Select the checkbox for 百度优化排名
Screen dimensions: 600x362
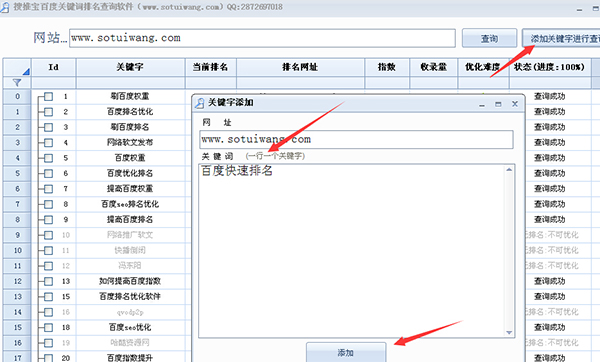click(x=49, y=173)
